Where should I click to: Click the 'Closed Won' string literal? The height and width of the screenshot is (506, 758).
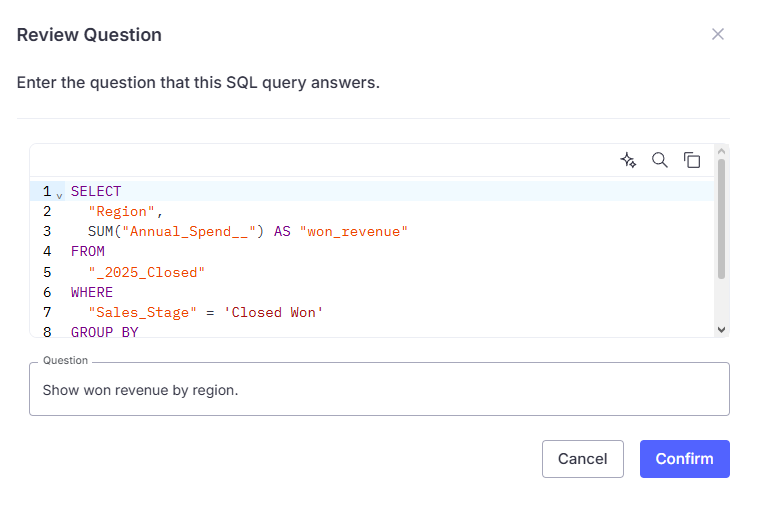273,313
